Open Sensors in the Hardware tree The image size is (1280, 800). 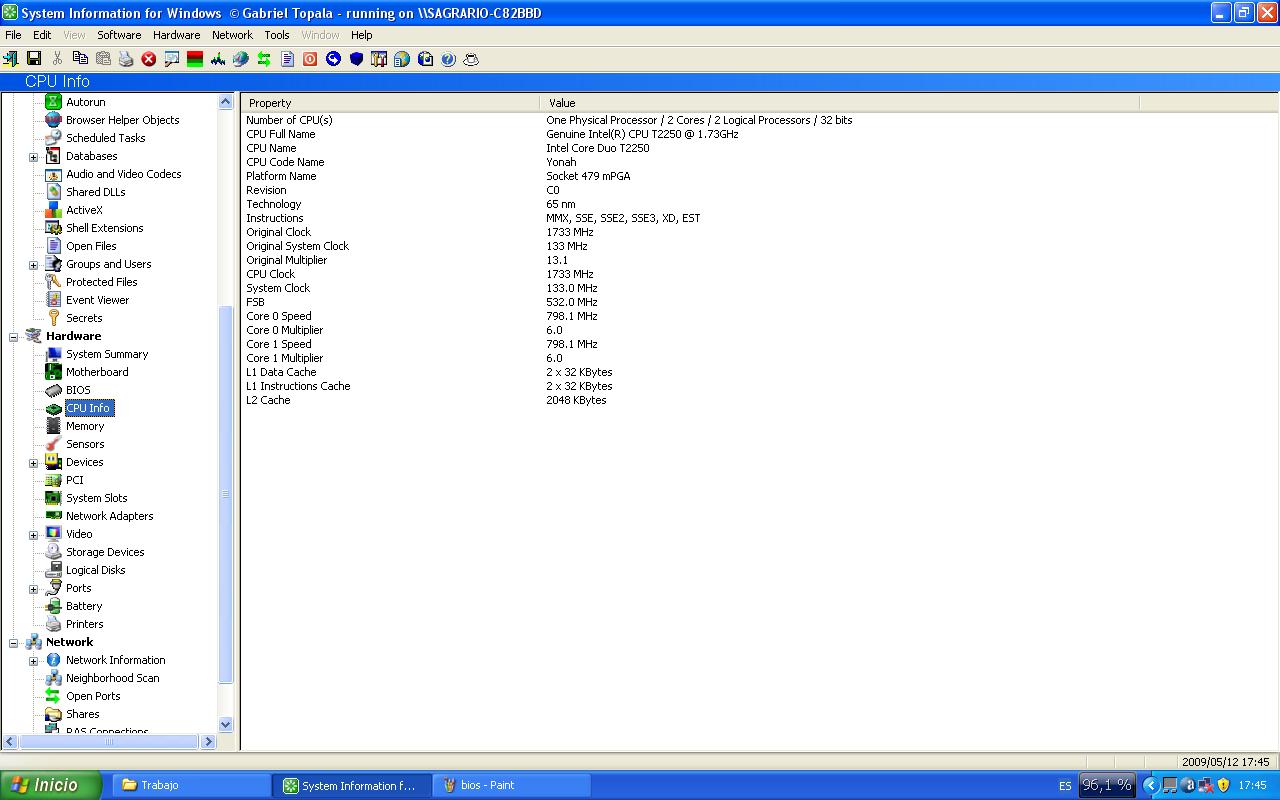85,444
